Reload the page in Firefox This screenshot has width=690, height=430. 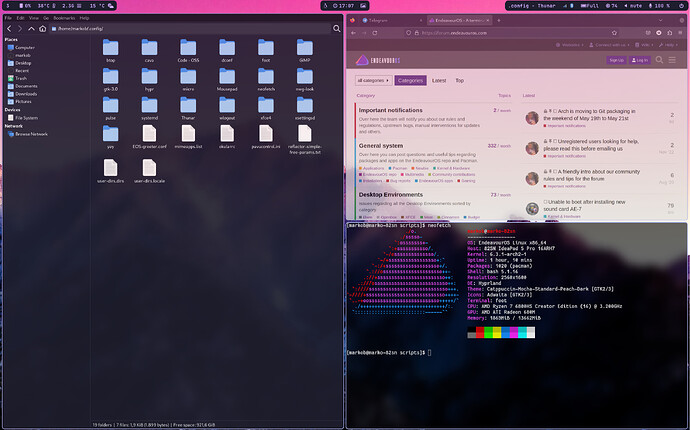[375, 33]
